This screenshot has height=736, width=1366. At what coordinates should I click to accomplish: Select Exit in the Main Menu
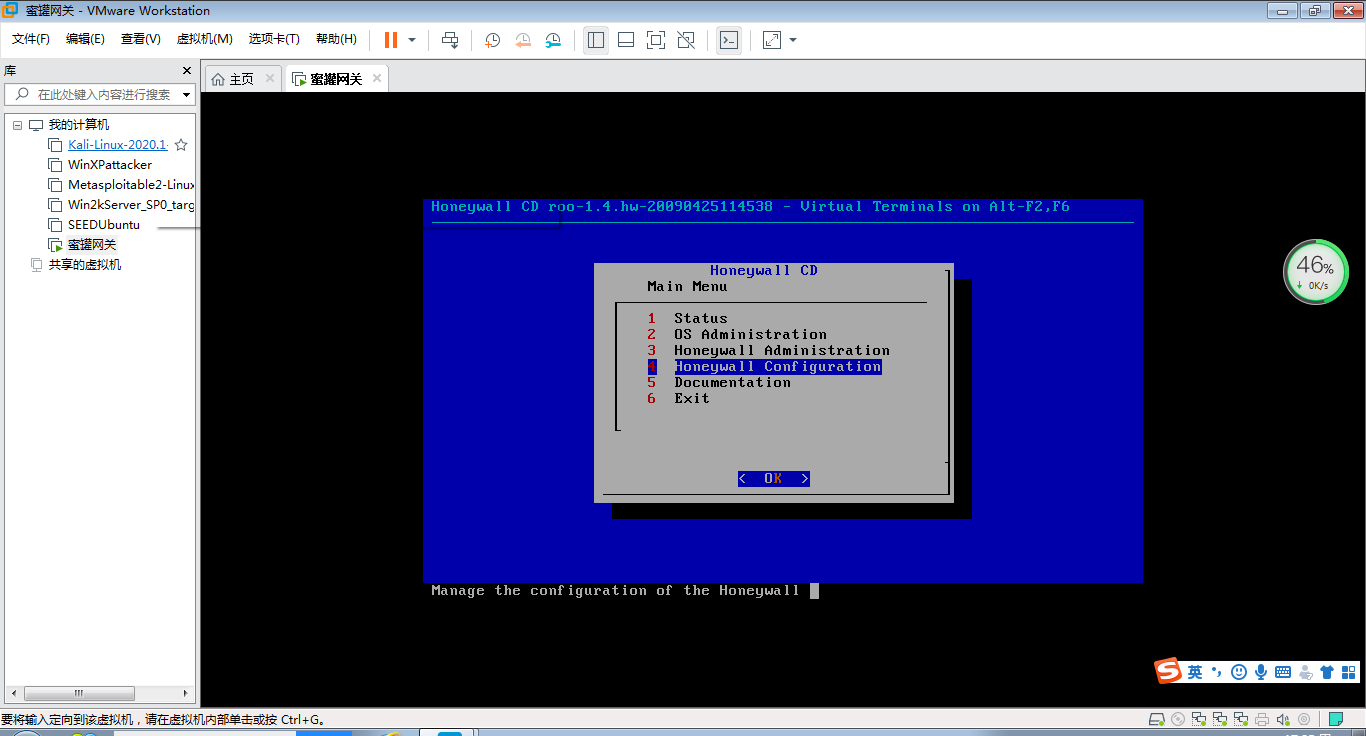692,399
